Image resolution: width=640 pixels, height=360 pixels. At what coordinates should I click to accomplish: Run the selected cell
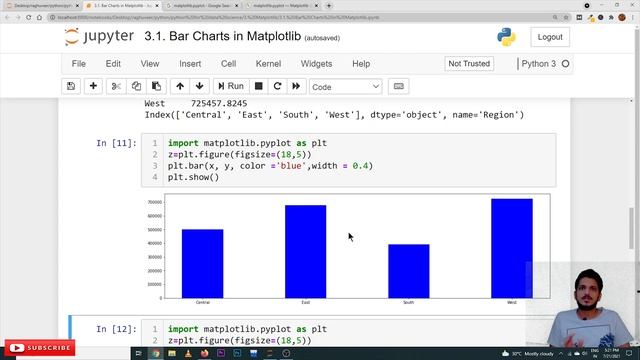(231, 86)
